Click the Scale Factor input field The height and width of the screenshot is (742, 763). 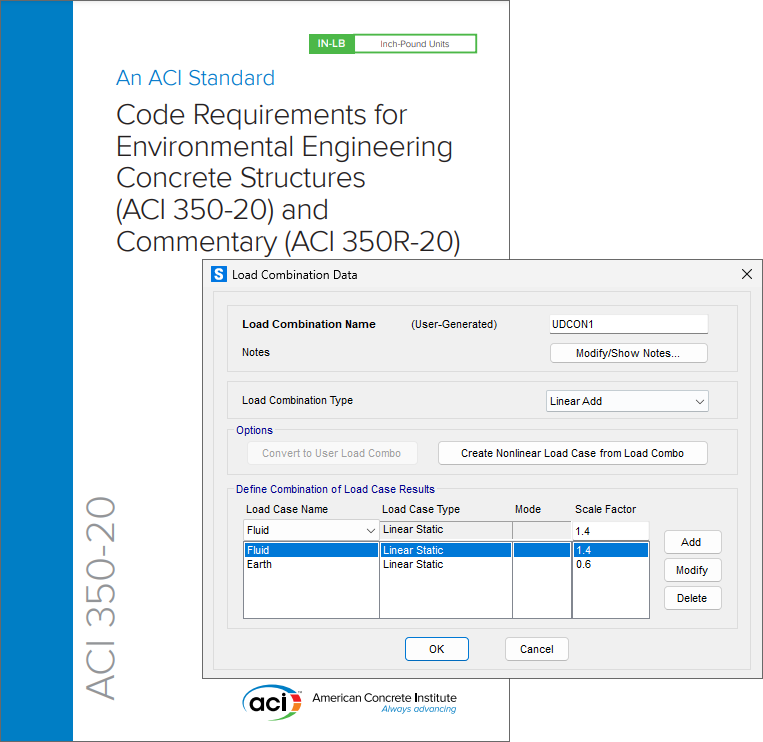pos(610,530)
